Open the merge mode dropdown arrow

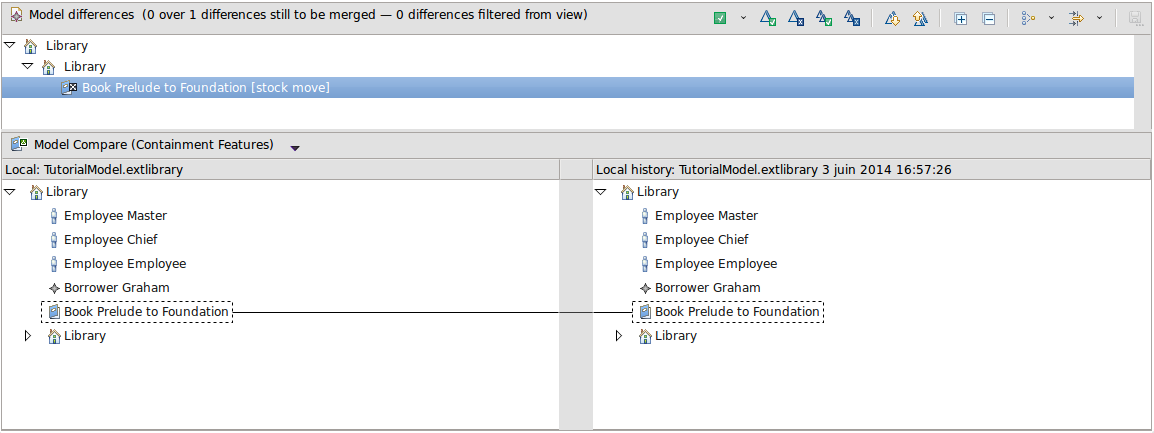(x=743, y=18)
